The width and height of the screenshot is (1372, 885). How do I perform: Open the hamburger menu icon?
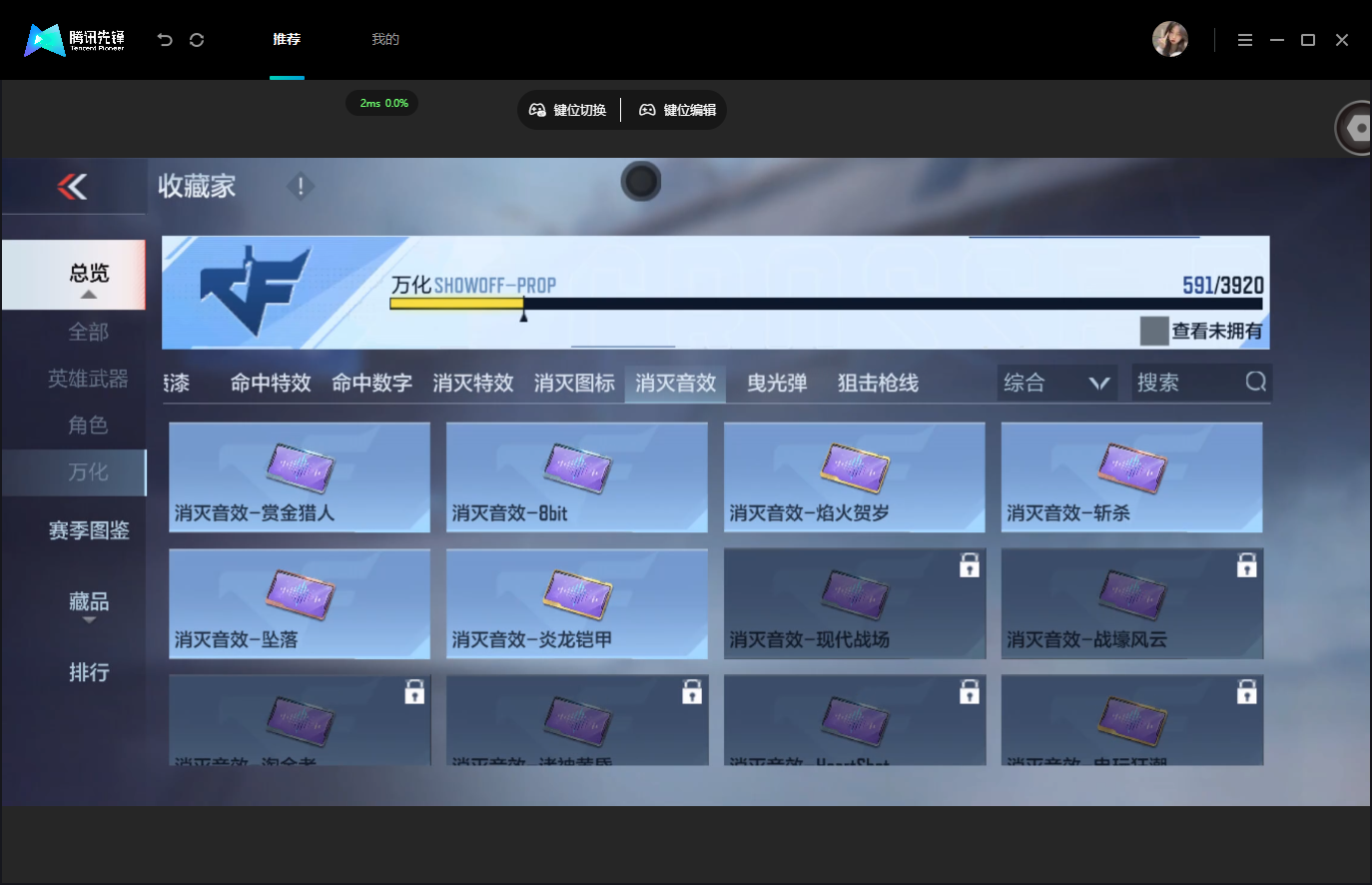tap(1245, 40)
